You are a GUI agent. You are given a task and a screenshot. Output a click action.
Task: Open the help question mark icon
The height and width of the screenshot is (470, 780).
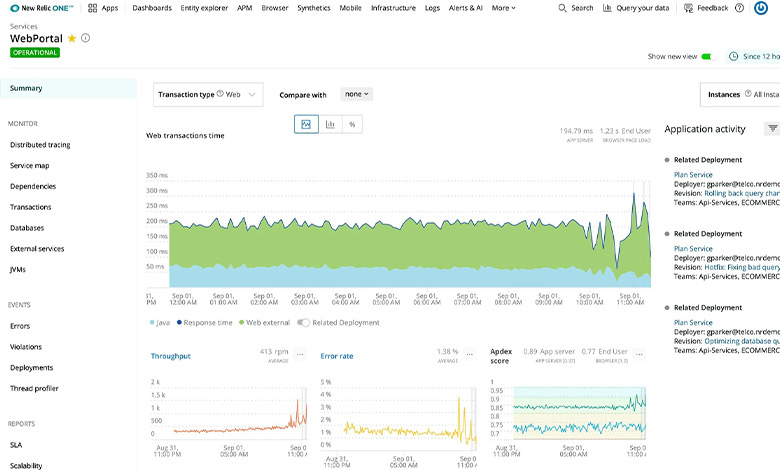coord(740,8)
